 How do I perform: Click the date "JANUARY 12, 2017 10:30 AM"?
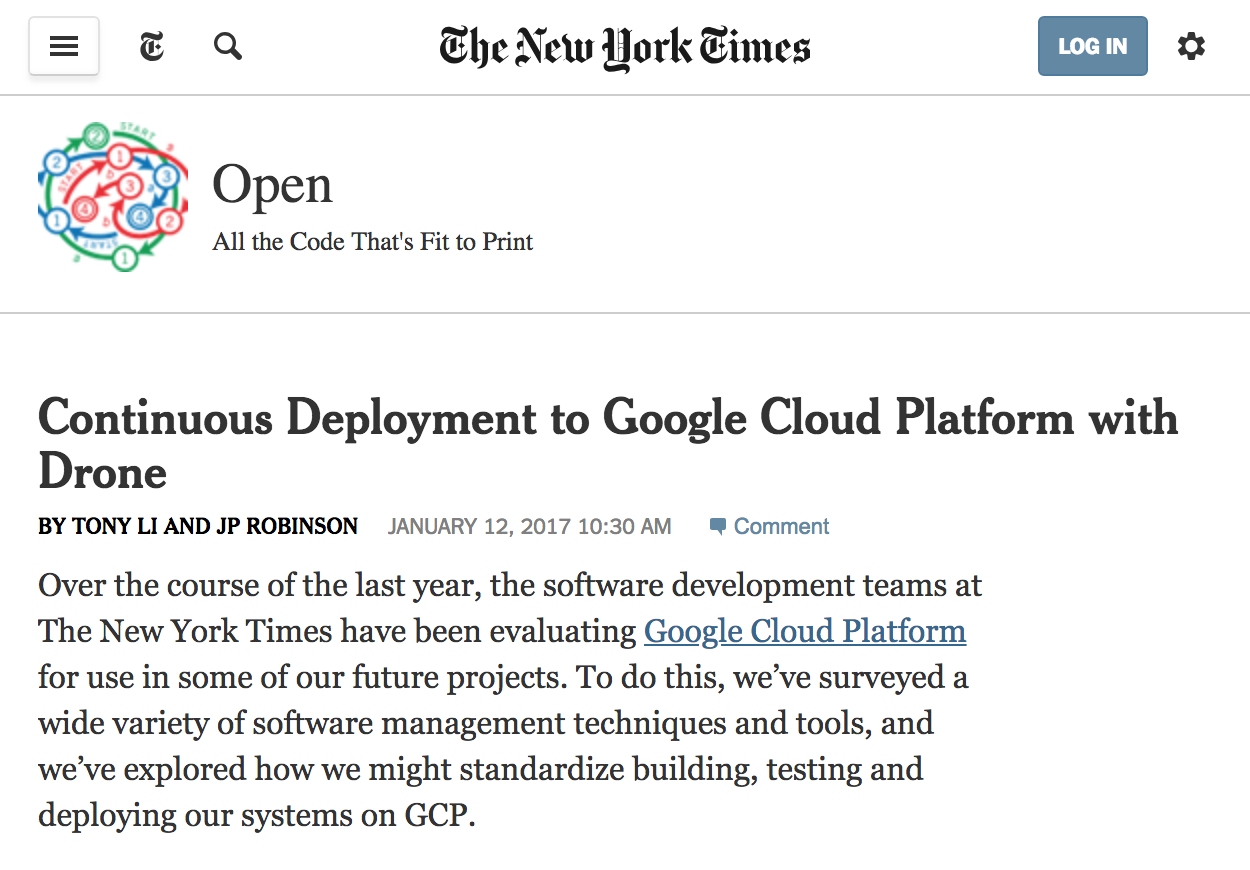tap(529, 526)
